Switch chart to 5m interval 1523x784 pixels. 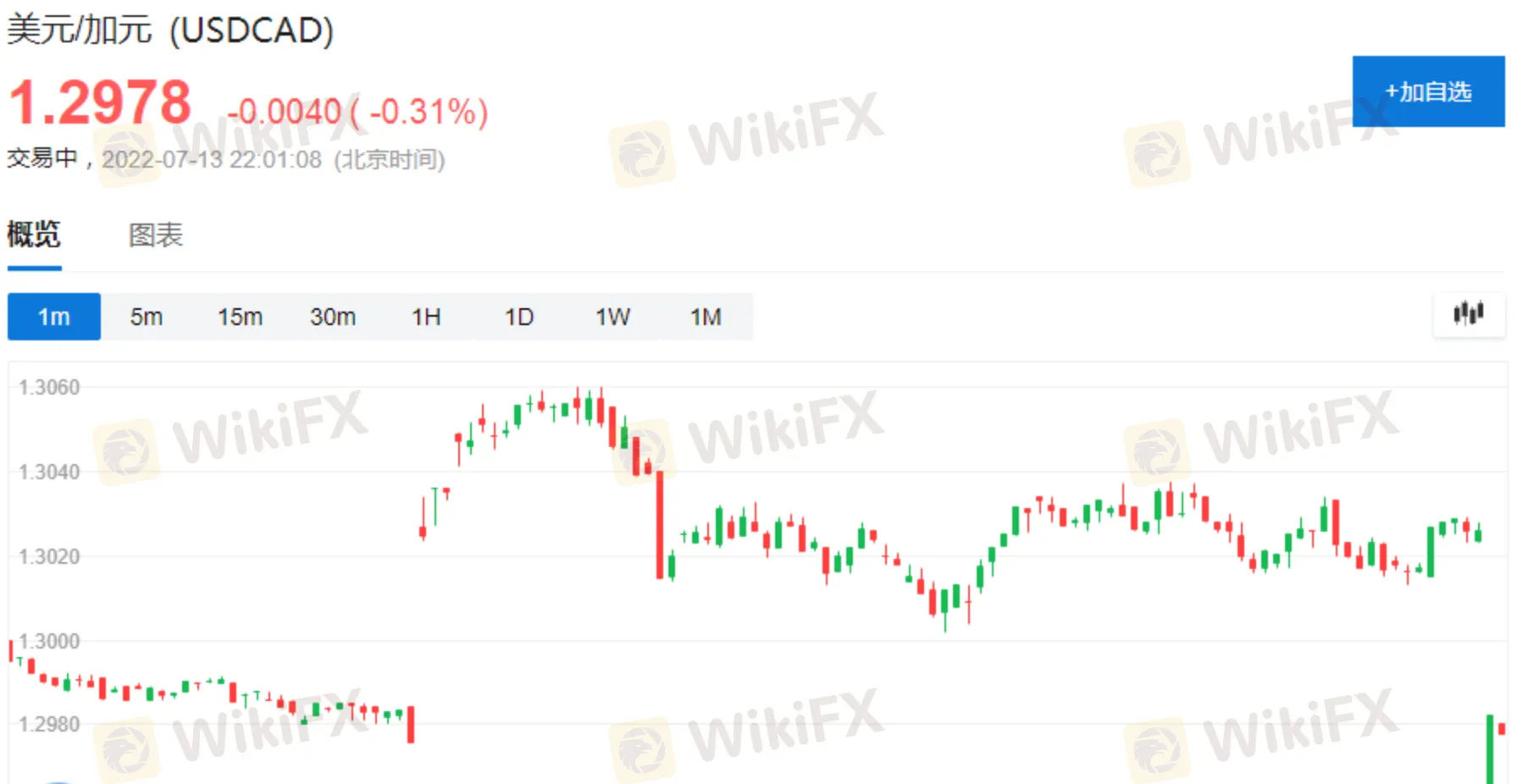coord(147,317)
